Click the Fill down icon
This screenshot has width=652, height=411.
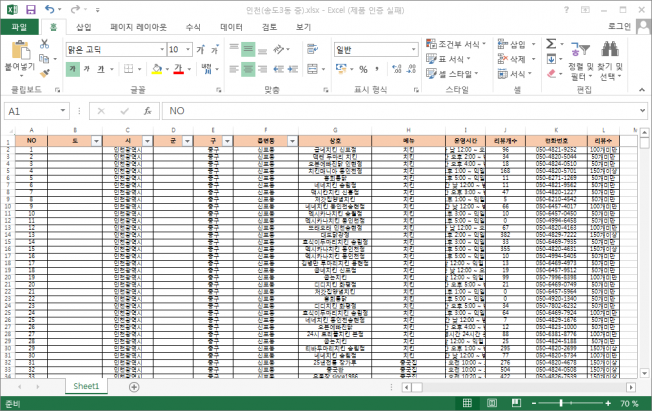(x=551, y=59)
